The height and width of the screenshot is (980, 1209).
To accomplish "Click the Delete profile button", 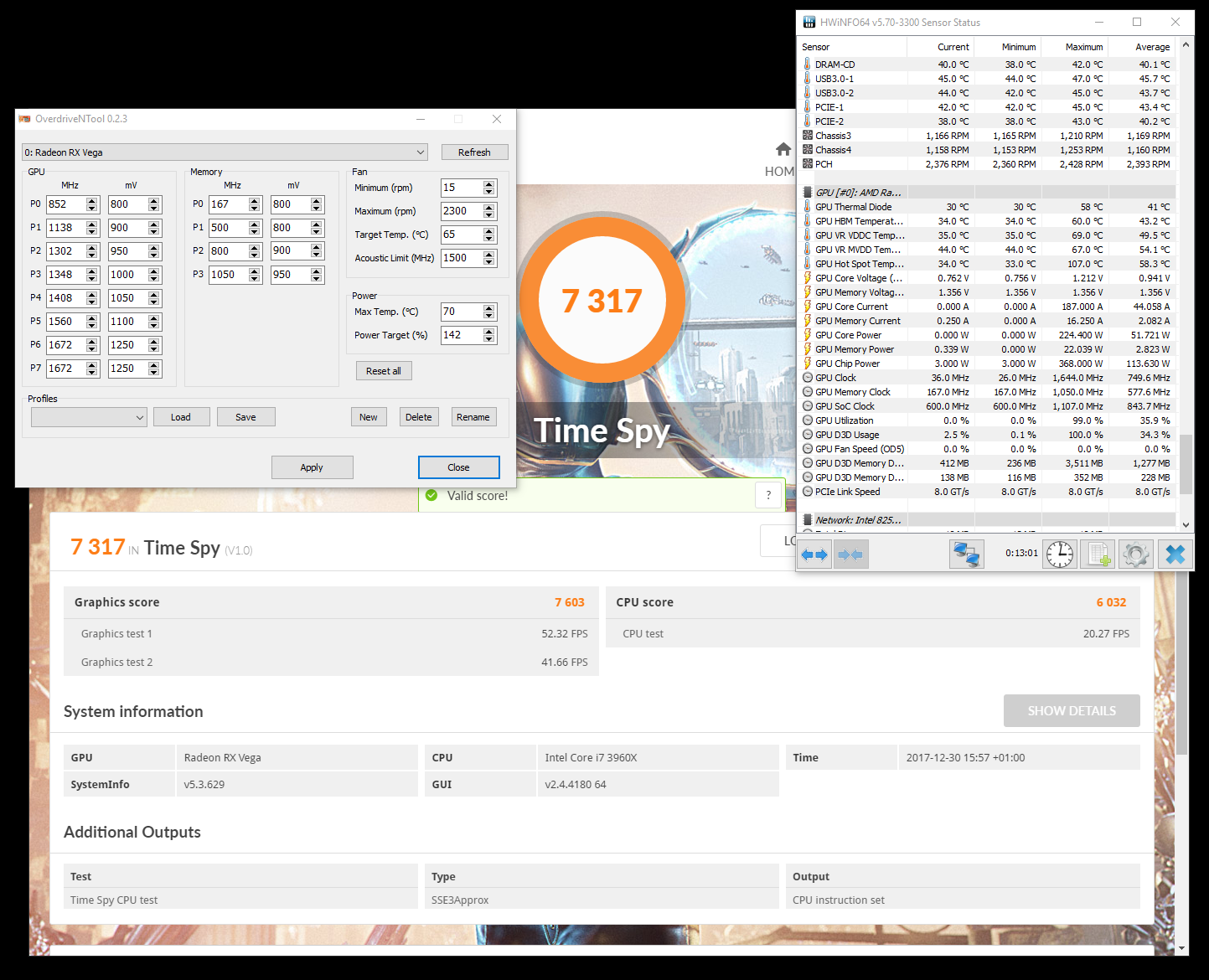I will click(x=419, y=417).
